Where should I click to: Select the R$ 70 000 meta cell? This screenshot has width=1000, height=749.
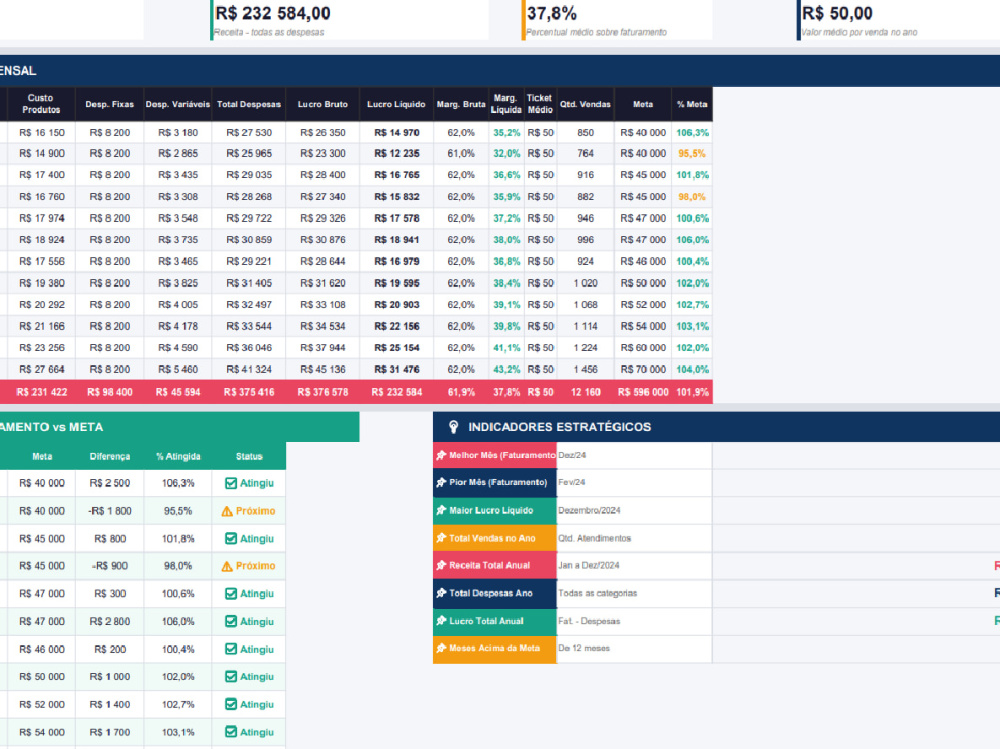coord(643,369)
